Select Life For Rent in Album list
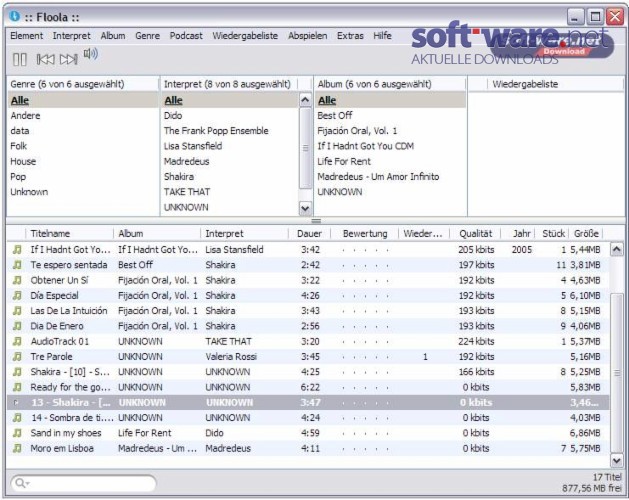The width and height of the screenshot is (629, 500). tap(390, 161)
